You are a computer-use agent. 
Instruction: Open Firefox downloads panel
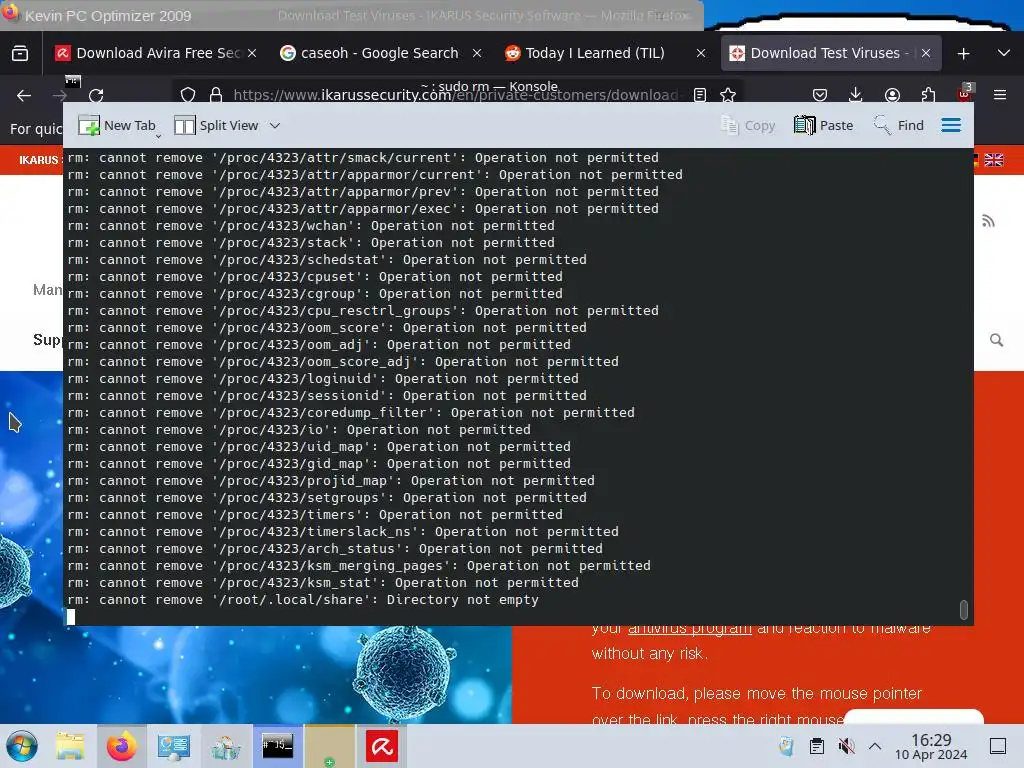click(856, 95)
